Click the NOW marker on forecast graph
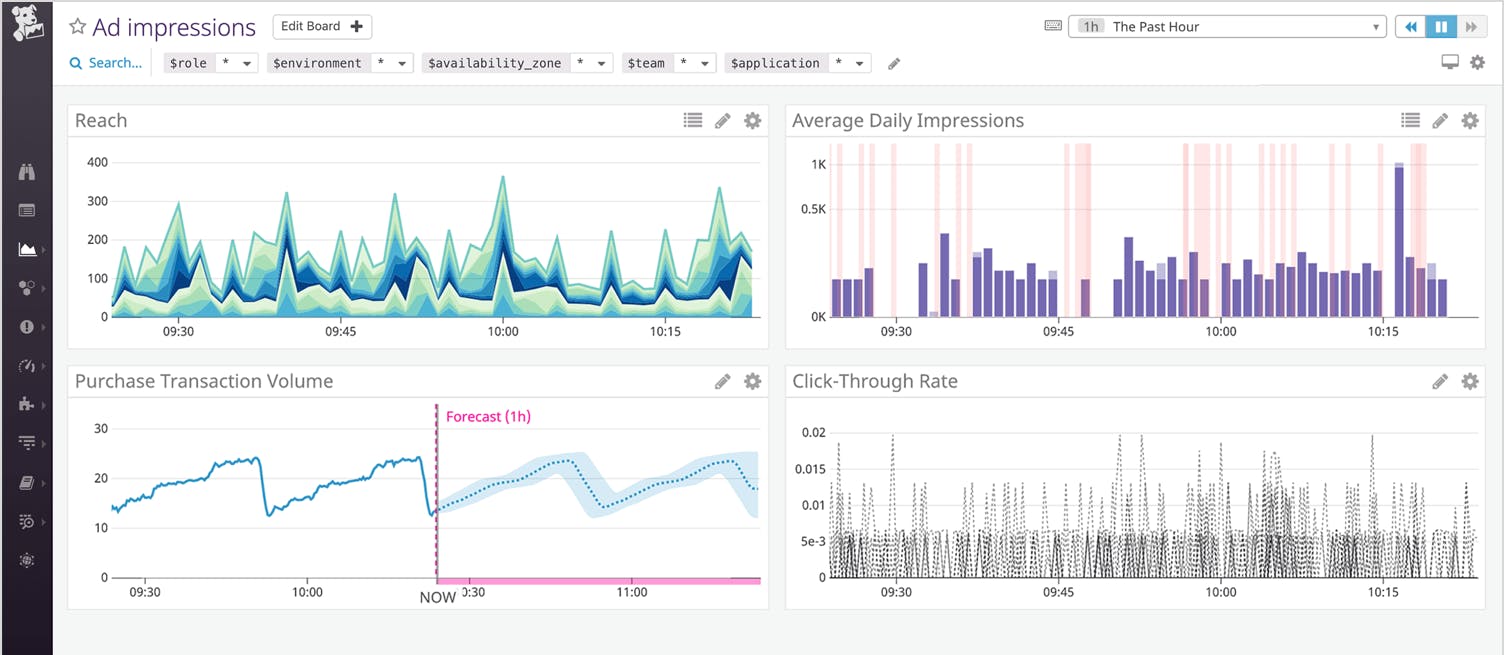Image resolution: width=1504 pixels, height=655 pixels. pyautogui.click(x=437, y=597)
